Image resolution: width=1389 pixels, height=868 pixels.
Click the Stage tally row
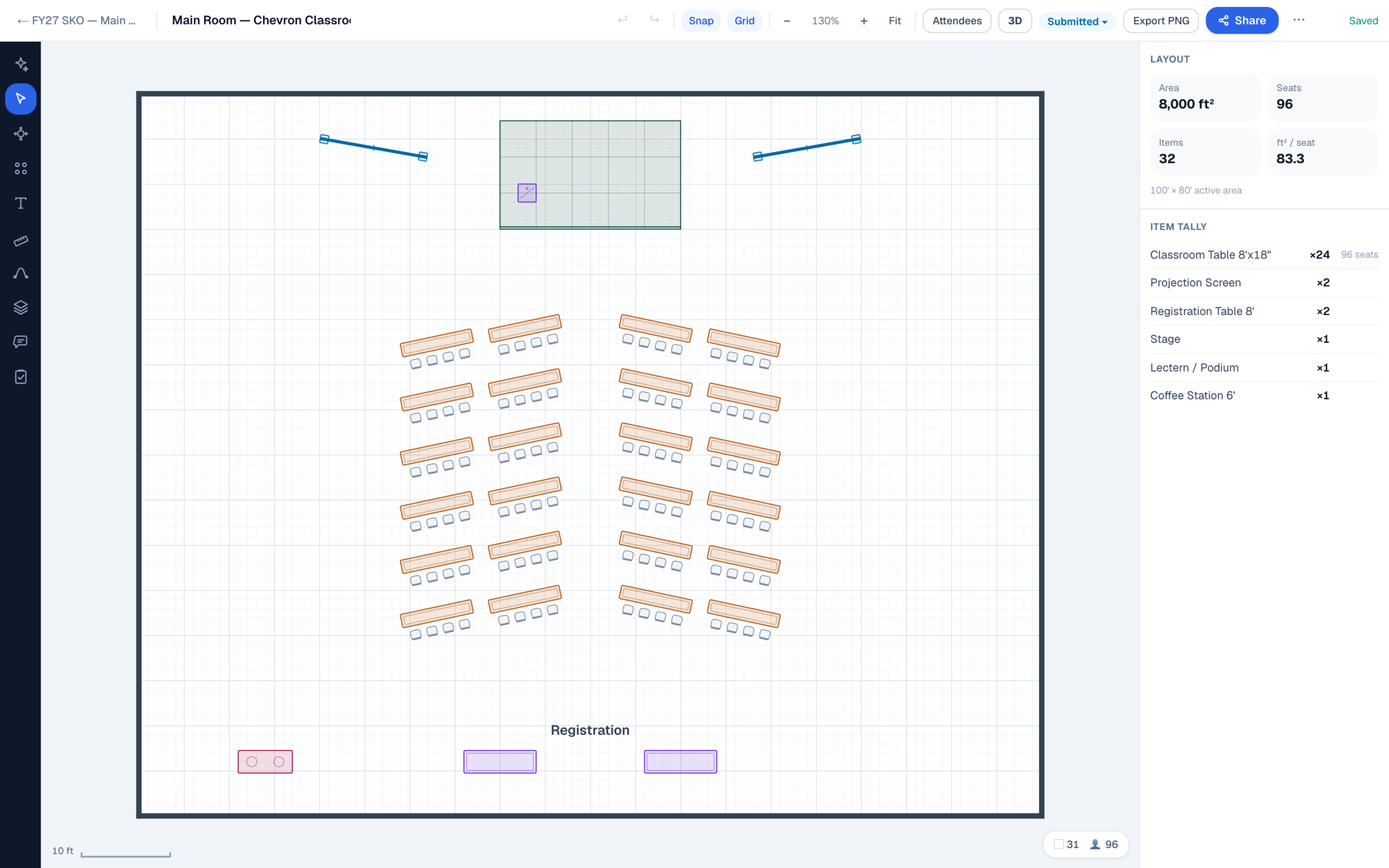pyautogui.click(x=1264, y=339)
